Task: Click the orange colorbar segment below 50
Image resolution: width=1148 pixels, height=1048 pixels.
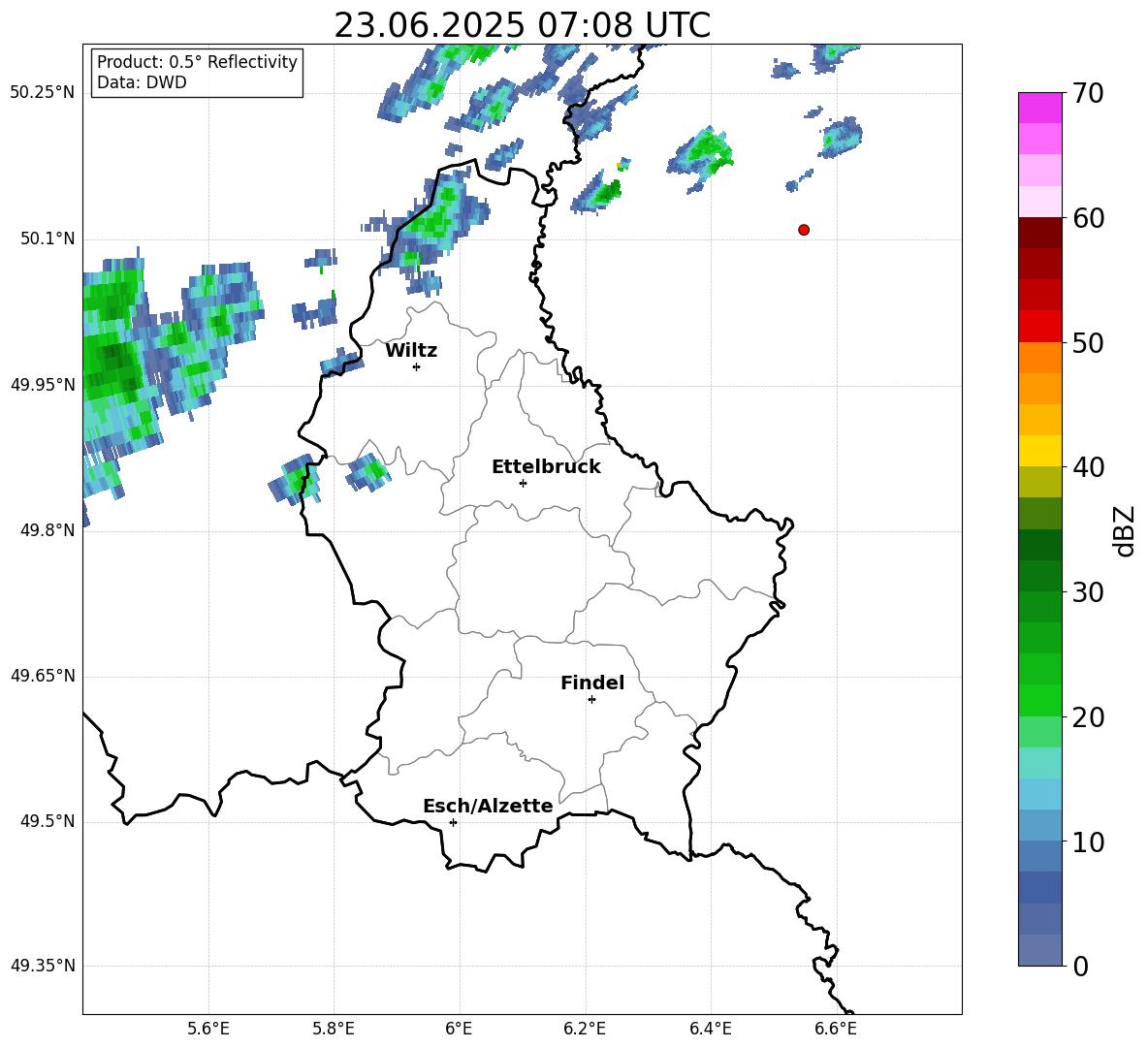Action: pyautogui.click(x=1039, y=358)
